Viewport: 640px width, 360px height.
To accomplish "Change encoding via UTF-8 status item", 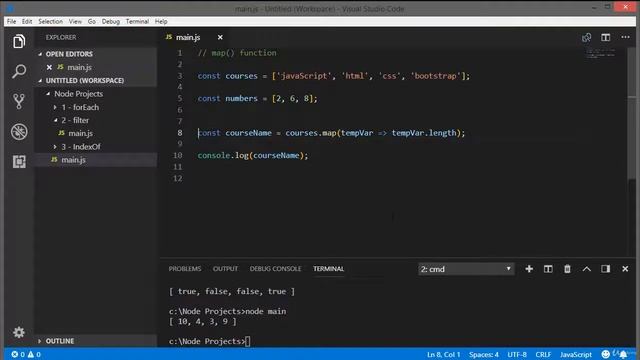I will 517,354.
